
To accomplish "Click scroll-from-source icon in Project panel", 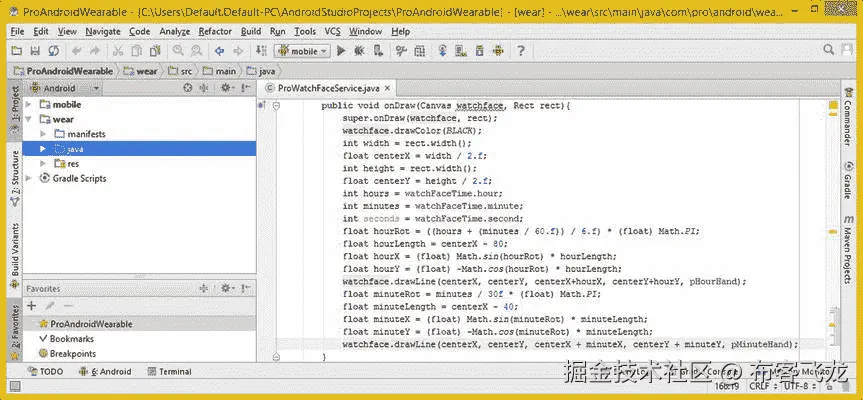I will 188,88.
